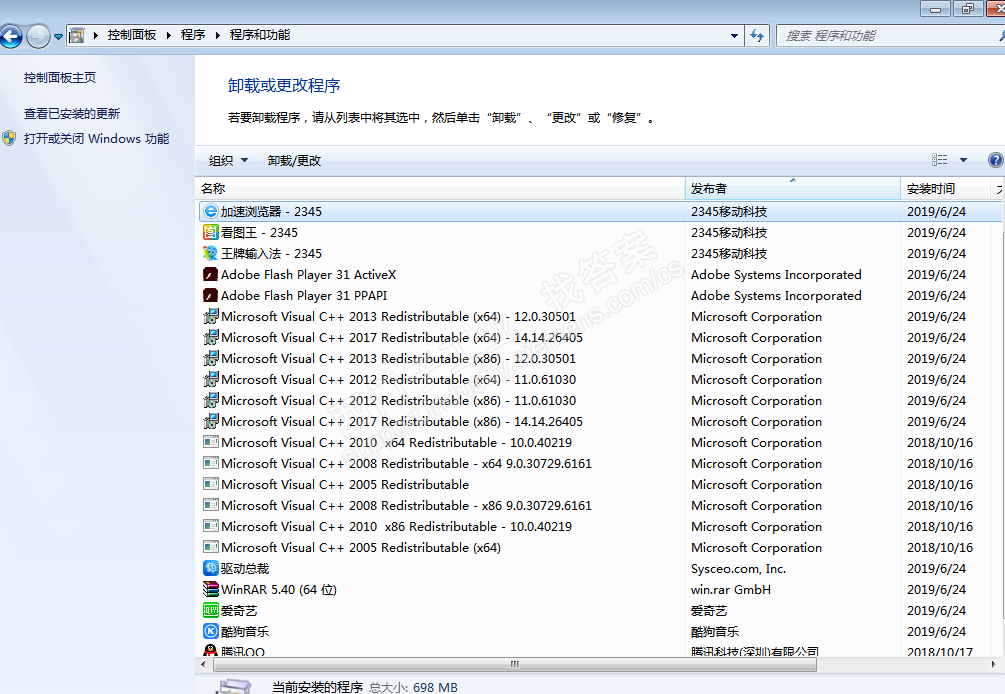
Task: Select the 酷狗音乐 program icon
Action: coord(211,631)
